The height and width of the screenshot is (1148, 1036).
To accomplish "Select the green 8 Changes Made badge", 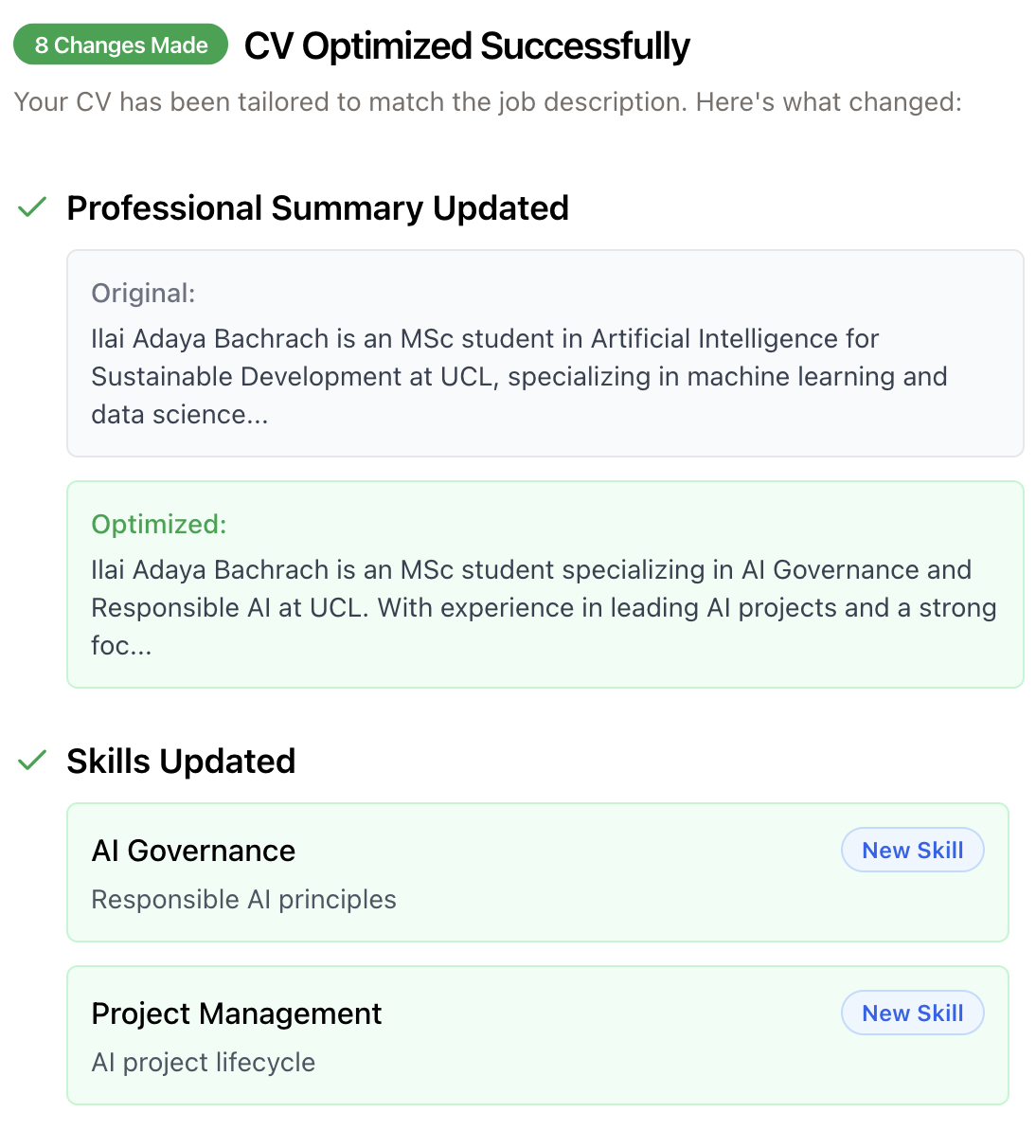I will [x=120, y=45].
